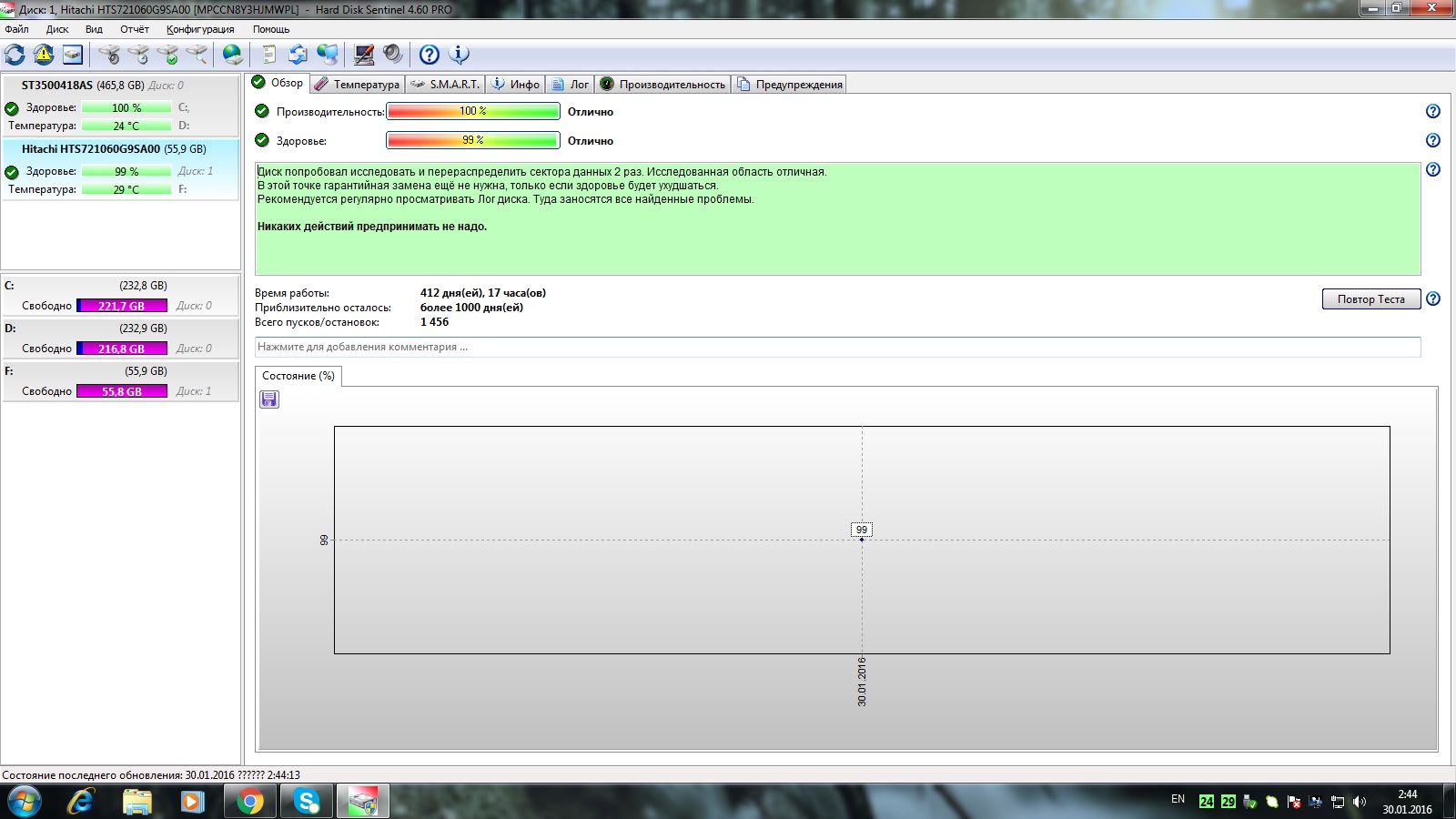The width and height of the screenshot is (1456, 819).
Task: Click the blue-framed disk panel toolbar icon
Action: pos(73,55)
